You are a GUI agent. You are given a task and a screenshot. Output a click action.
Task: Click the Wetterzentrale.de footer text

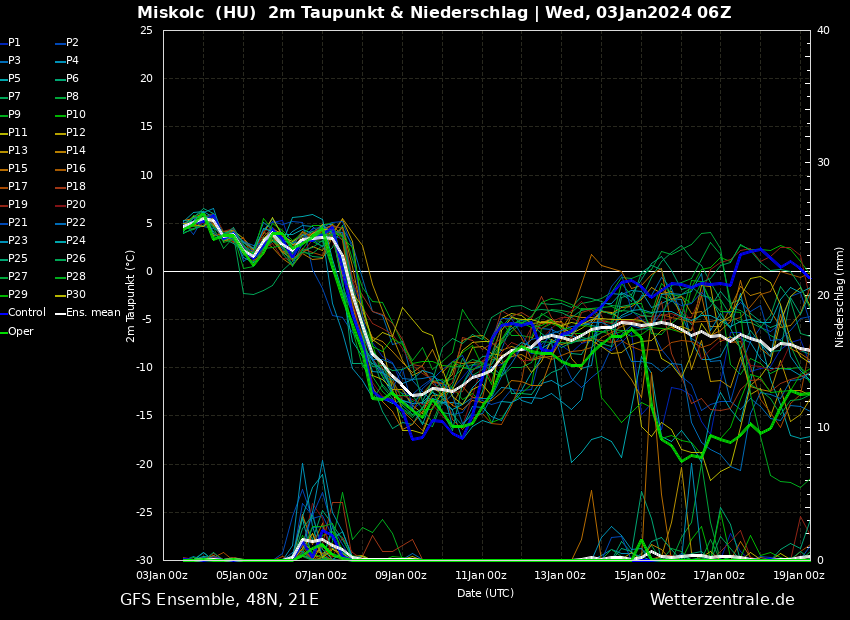coord(722,600)
